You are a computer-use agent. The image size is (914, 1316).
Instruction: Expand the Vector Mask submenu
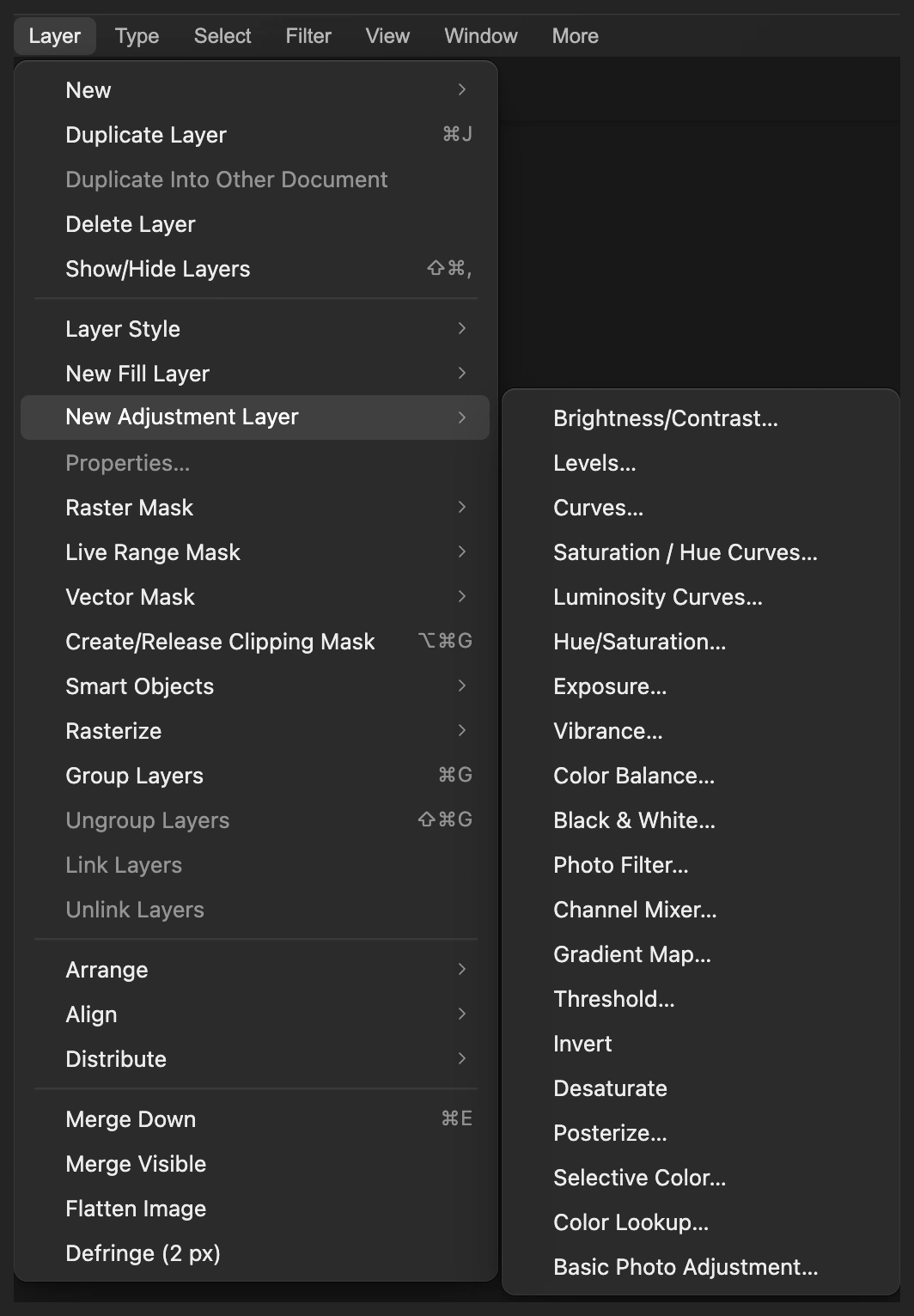(x=255, y=597)
